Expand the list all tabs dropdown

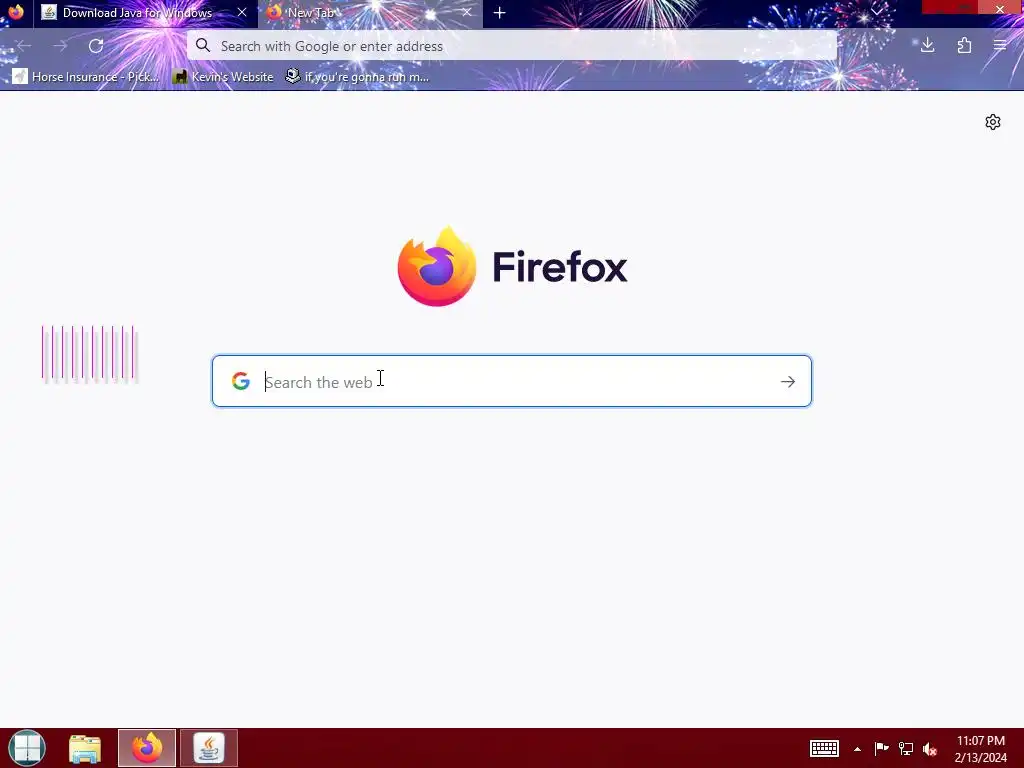pyautogui.click(x=876, y=11)
